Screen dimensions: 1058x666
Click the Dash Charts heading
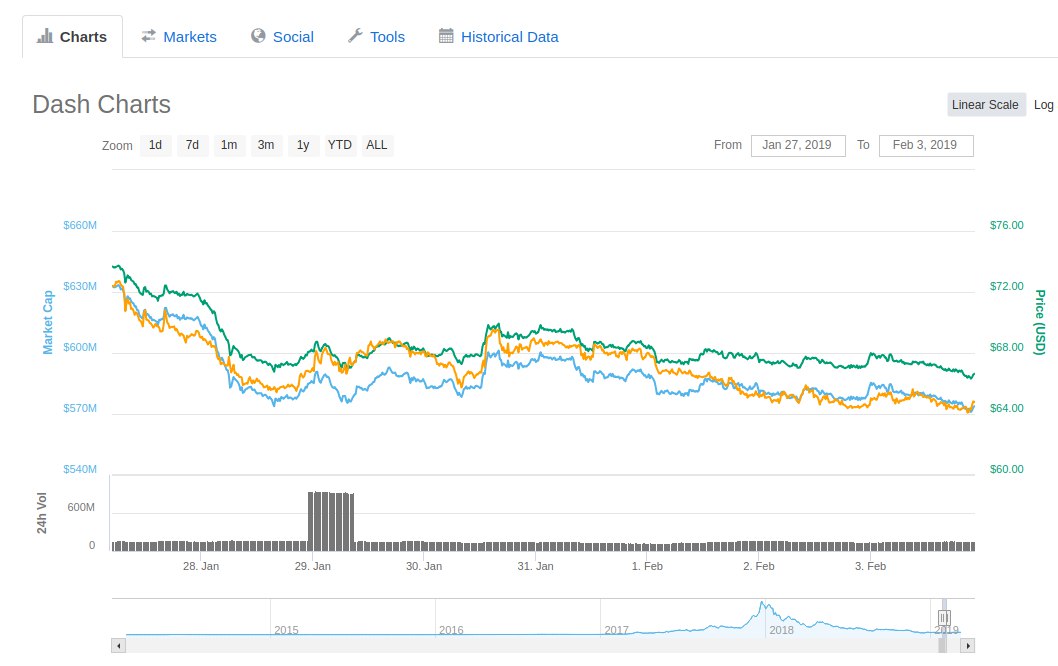point(101,105)
